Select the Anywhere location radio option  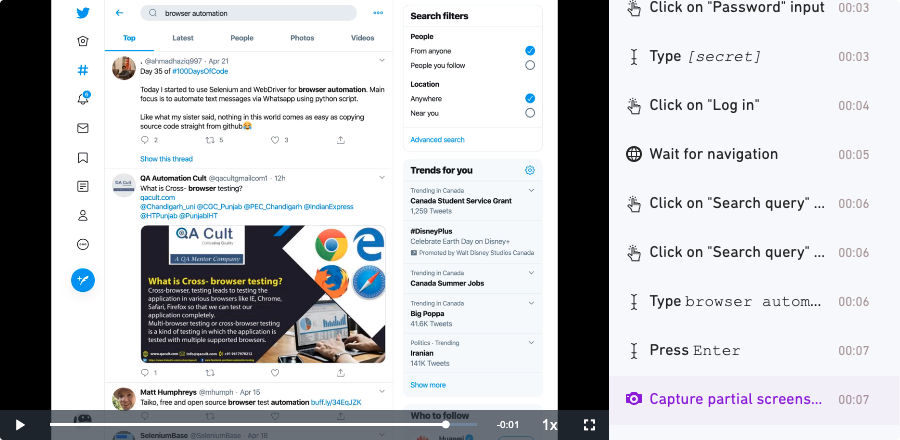tap(530, 98)
